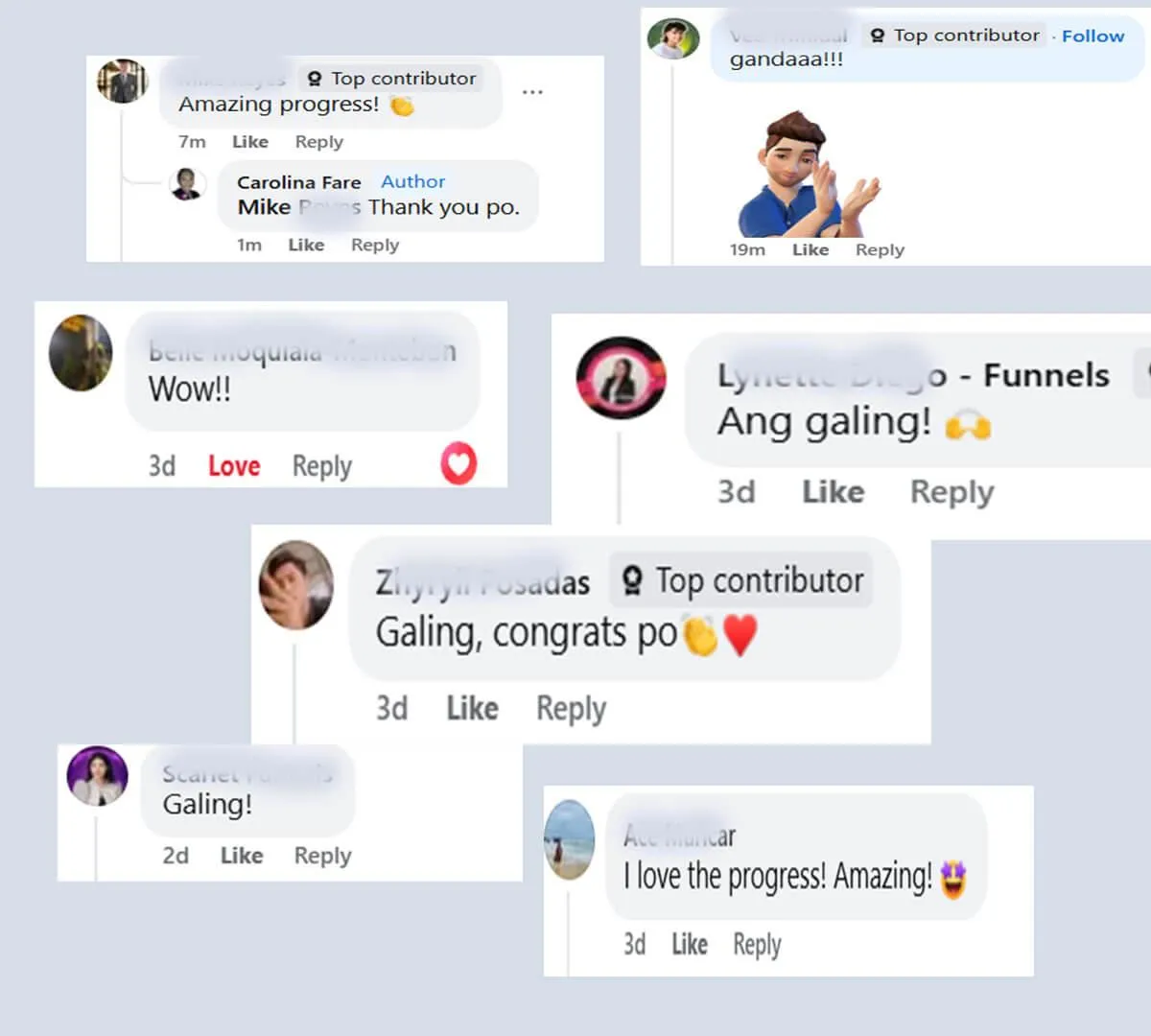Reply to the Amazing progress comment
The image size is (1151, 1036).
click(318, 142)
